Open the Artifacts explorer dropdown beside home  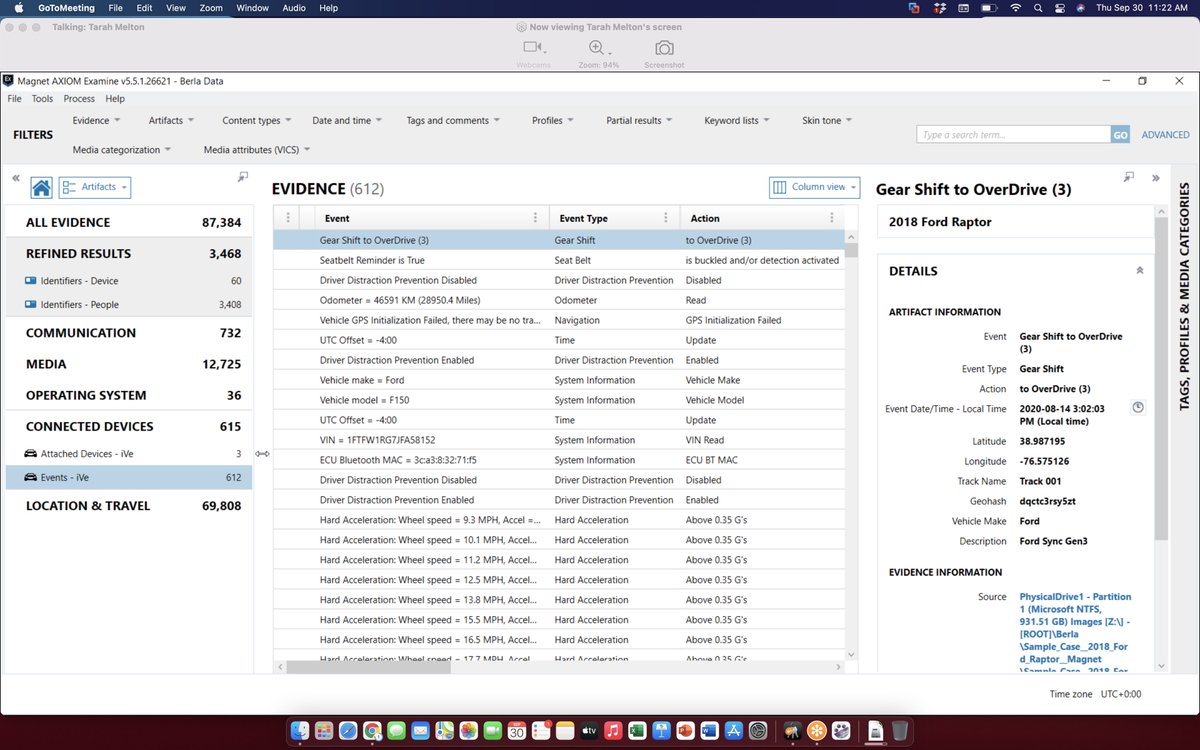click(95, 187)
